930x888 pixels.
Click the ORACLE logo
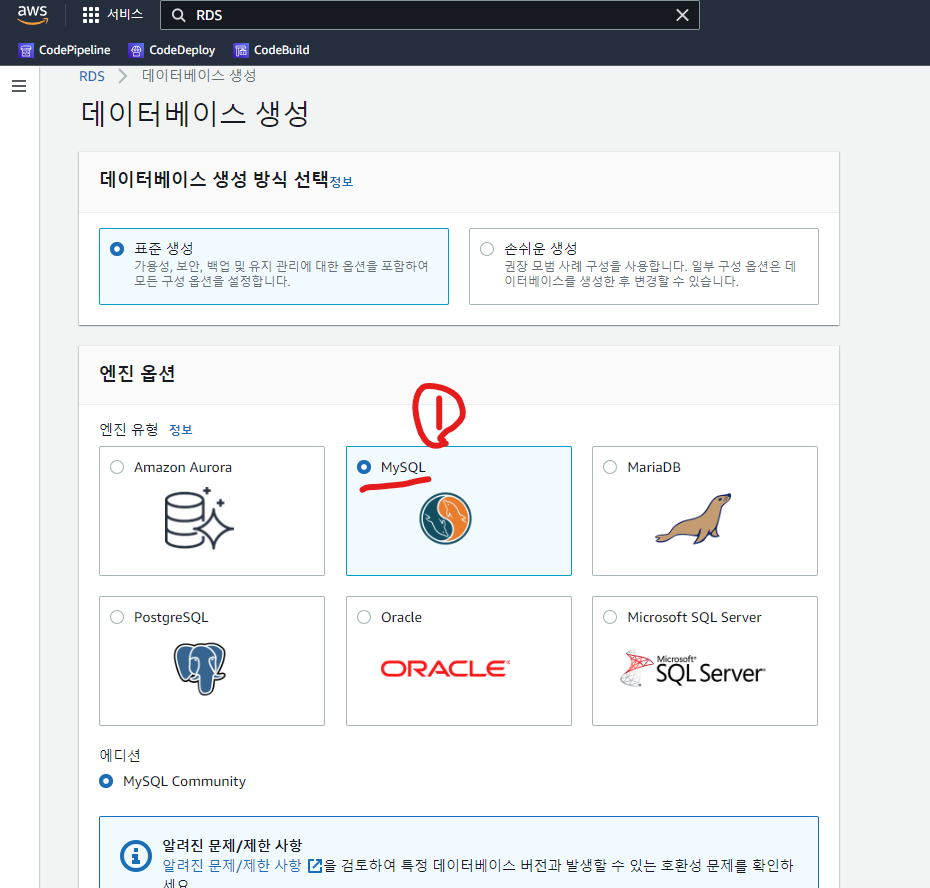445,669
